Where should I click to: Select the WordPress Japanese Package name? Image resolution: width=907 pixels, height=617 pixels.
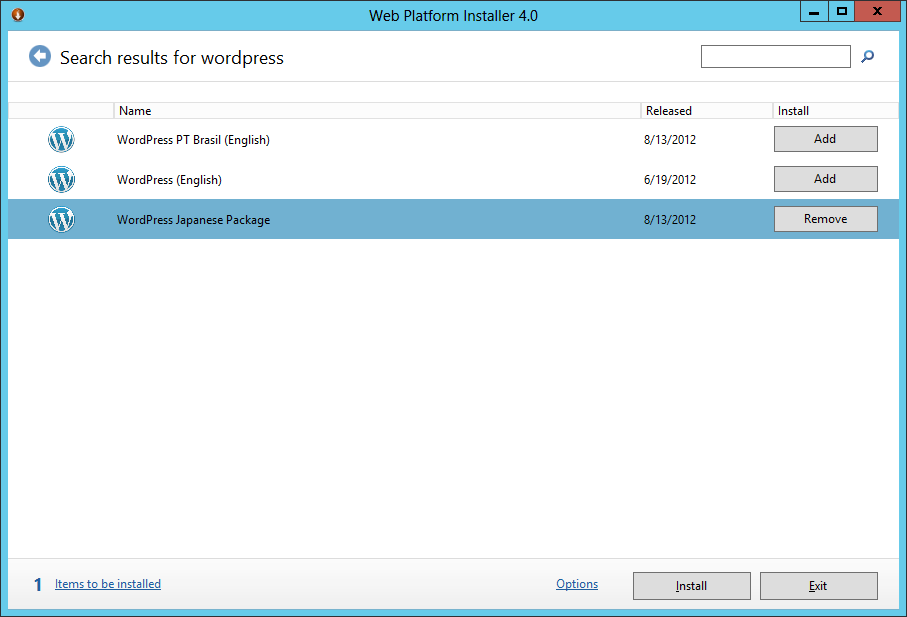193,220
